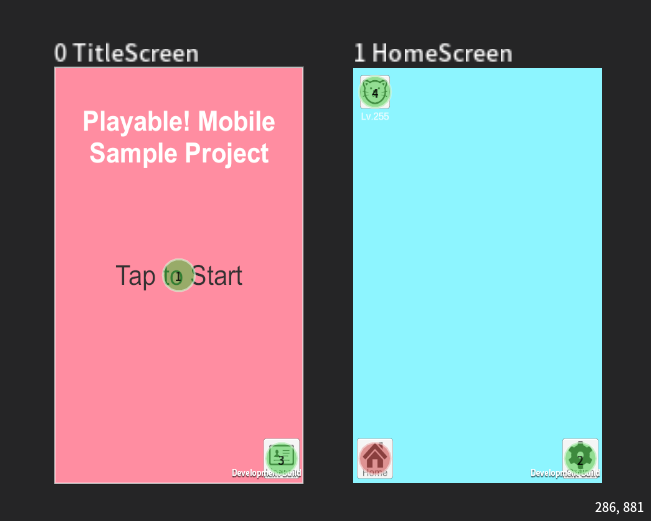
Task: Click the cat face avatar icon
Action: pos(375,92)
